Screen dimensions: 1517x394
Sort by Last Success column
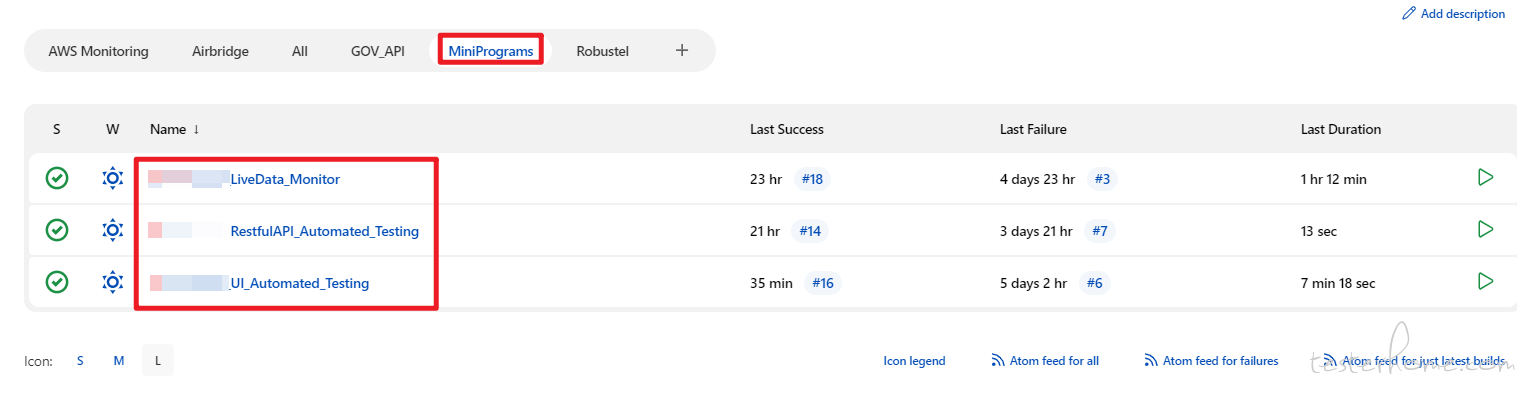(x=787, y=129)
